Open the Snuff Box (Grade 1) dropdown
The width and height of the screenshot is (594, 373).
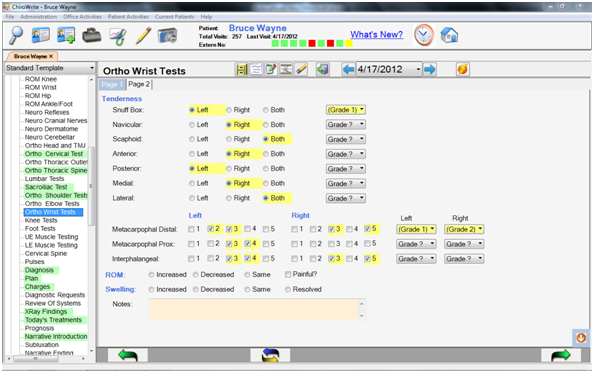(x=345, y=110)
